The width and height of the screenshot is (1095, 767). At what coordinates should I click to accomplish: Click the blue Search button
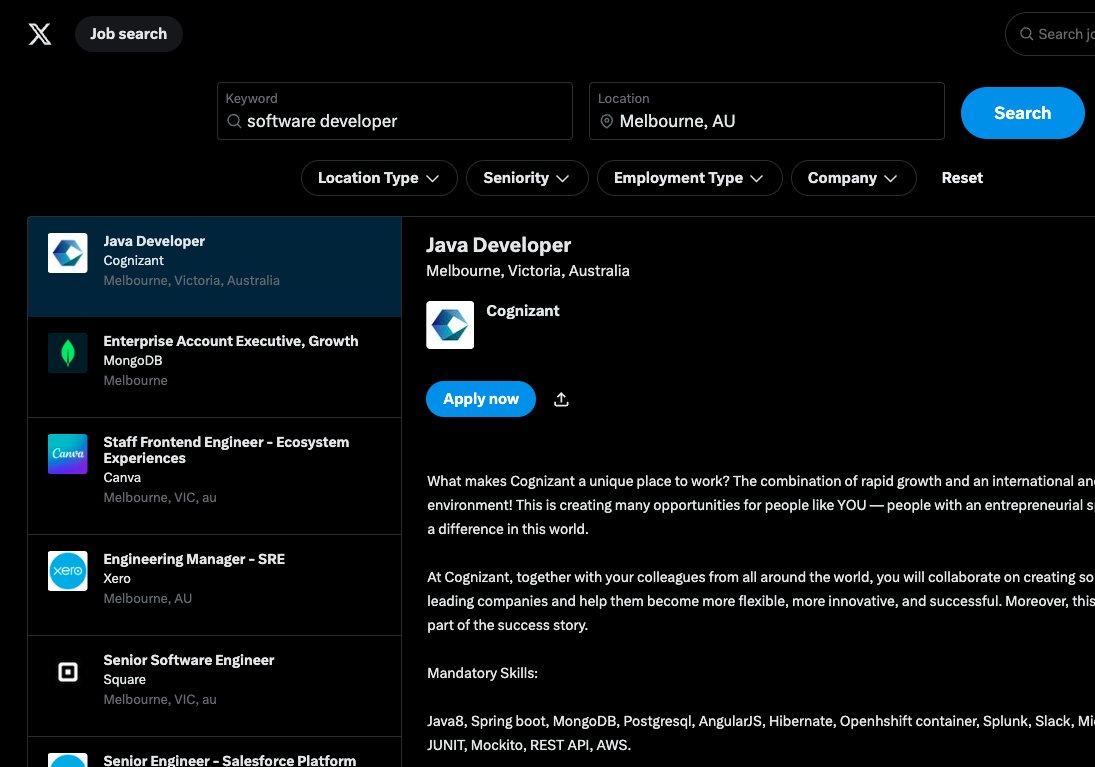coord(1022,112)
